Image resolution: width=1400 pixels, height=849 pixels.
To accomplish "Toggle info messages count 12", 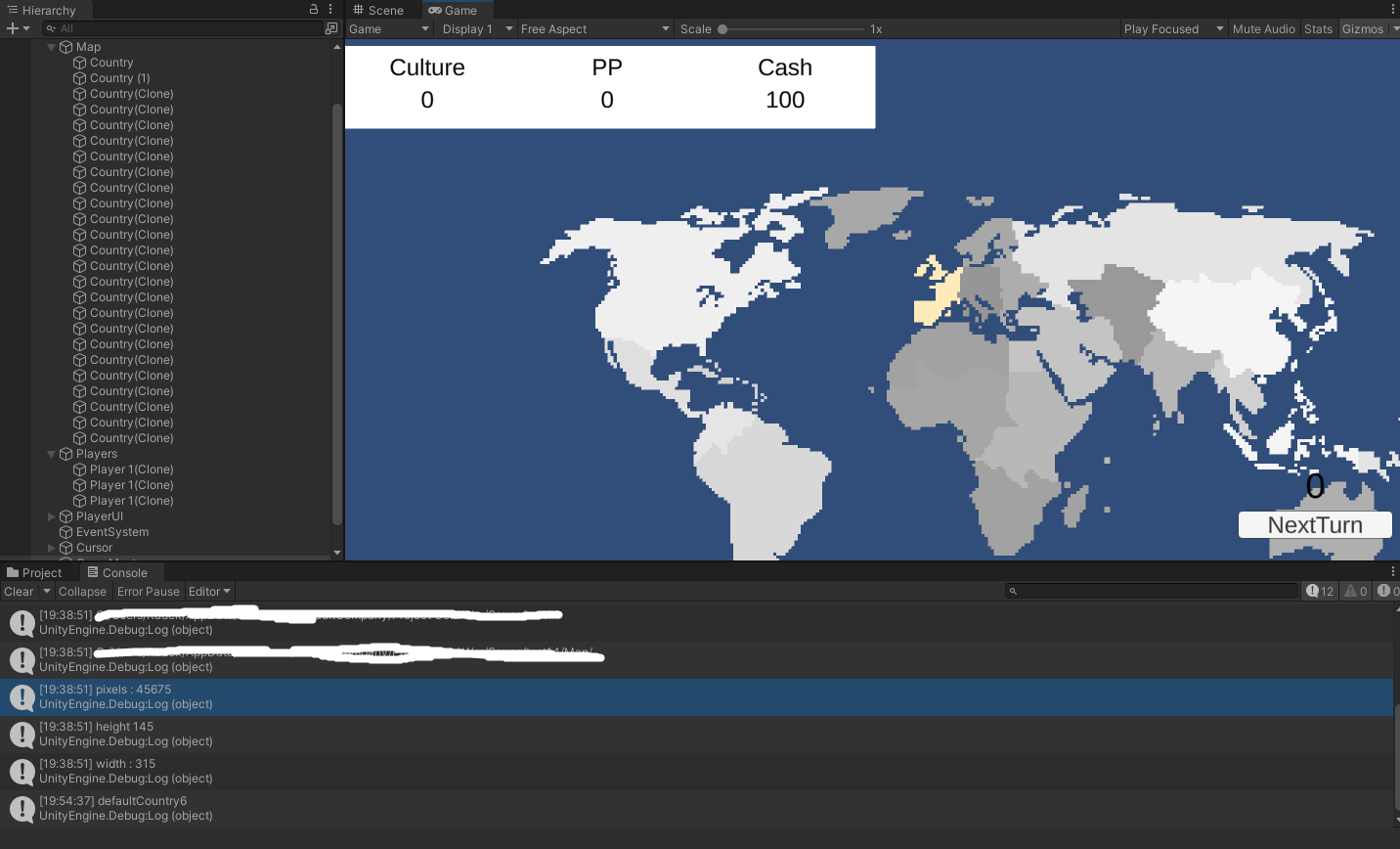I will [x=1321, y=591].
